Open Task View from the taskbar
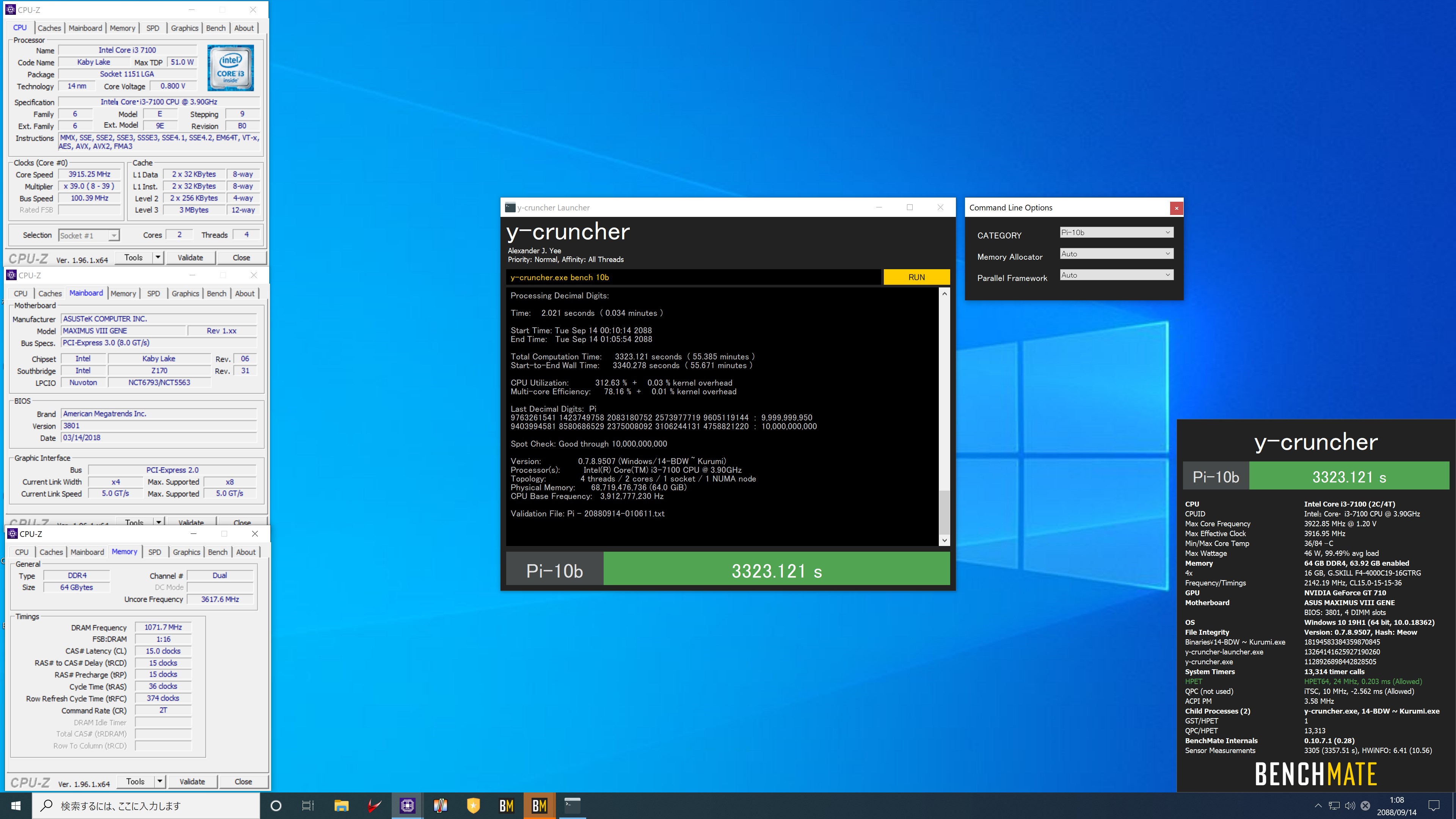Image resolution: width=1456 pixels, height=819 pixels. (x=308, y=805)
